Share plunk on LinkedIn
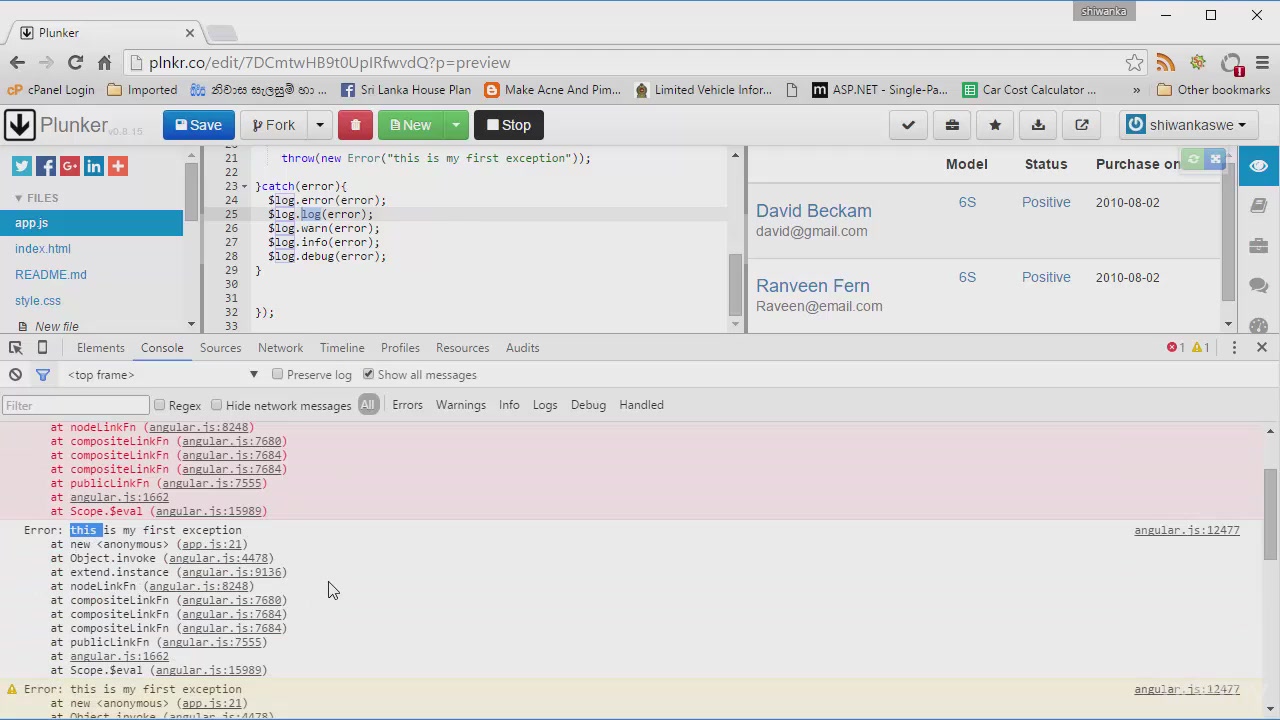 click(x=94, y=166)
